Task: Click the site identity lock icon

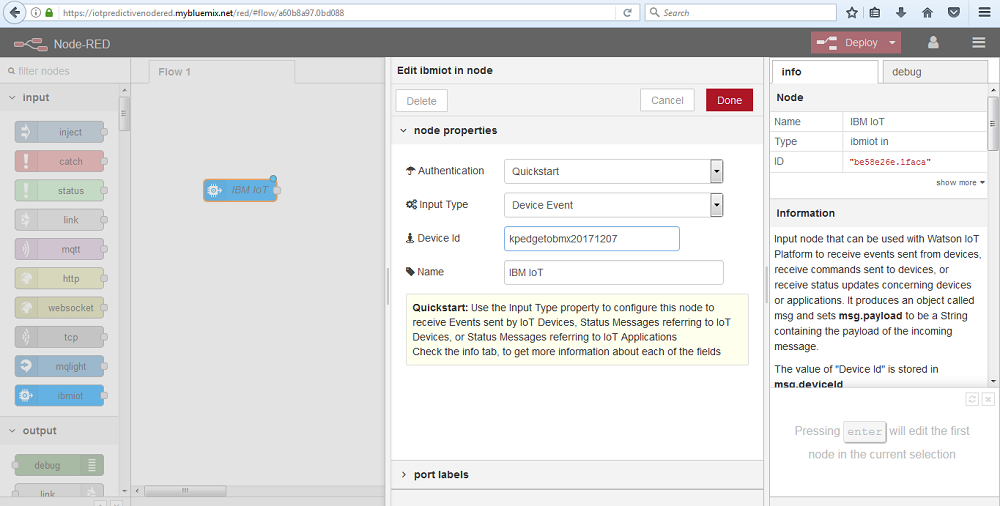Action: point(49,13)
